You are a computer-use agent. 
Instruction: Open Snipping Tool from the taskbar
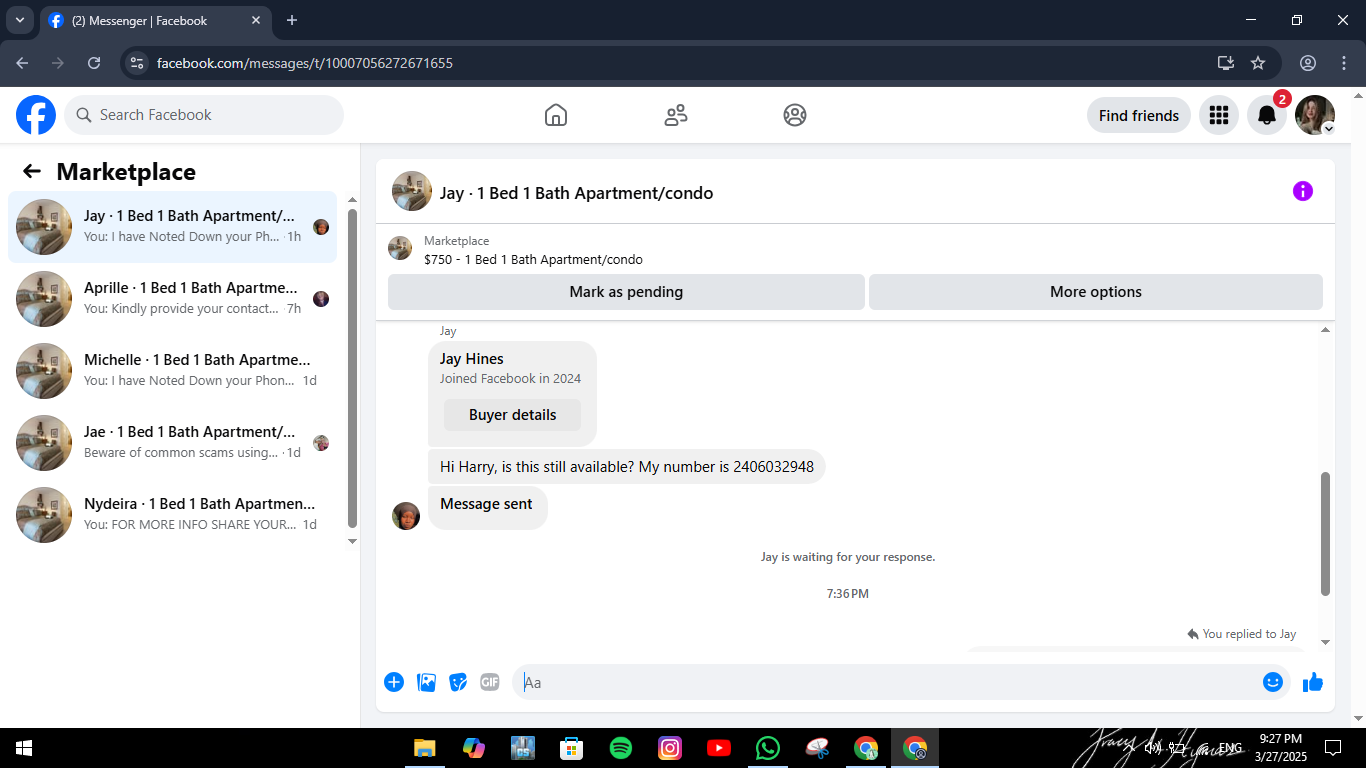pyautogui.click(x=817, y=748)
